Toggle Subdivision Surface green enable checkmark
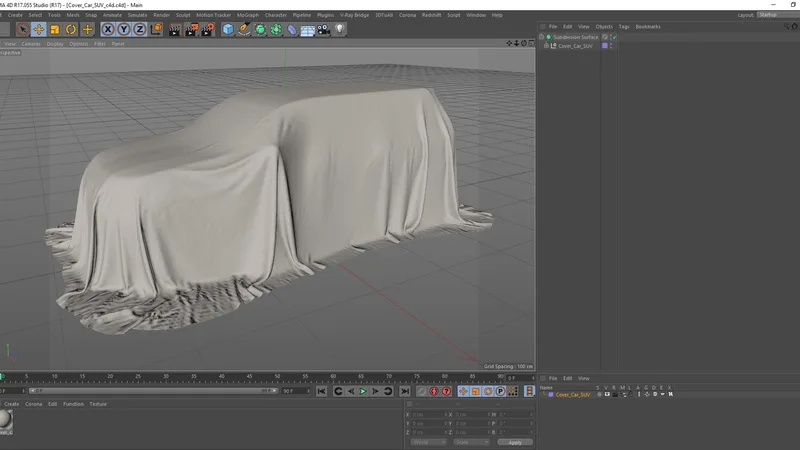Viewport: 800px width, 450px height. pyautogui.click(x=614, y=37)
